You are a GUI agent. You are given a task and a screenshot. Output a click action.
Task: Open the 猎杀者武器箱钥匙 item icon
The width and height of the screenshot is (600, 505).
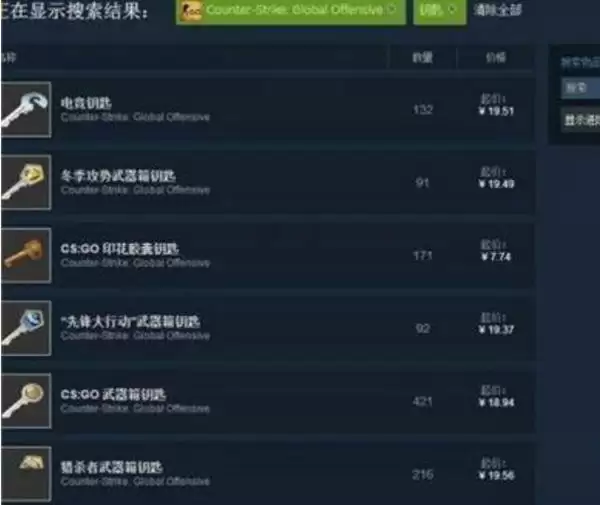click(x=26, y=474)
